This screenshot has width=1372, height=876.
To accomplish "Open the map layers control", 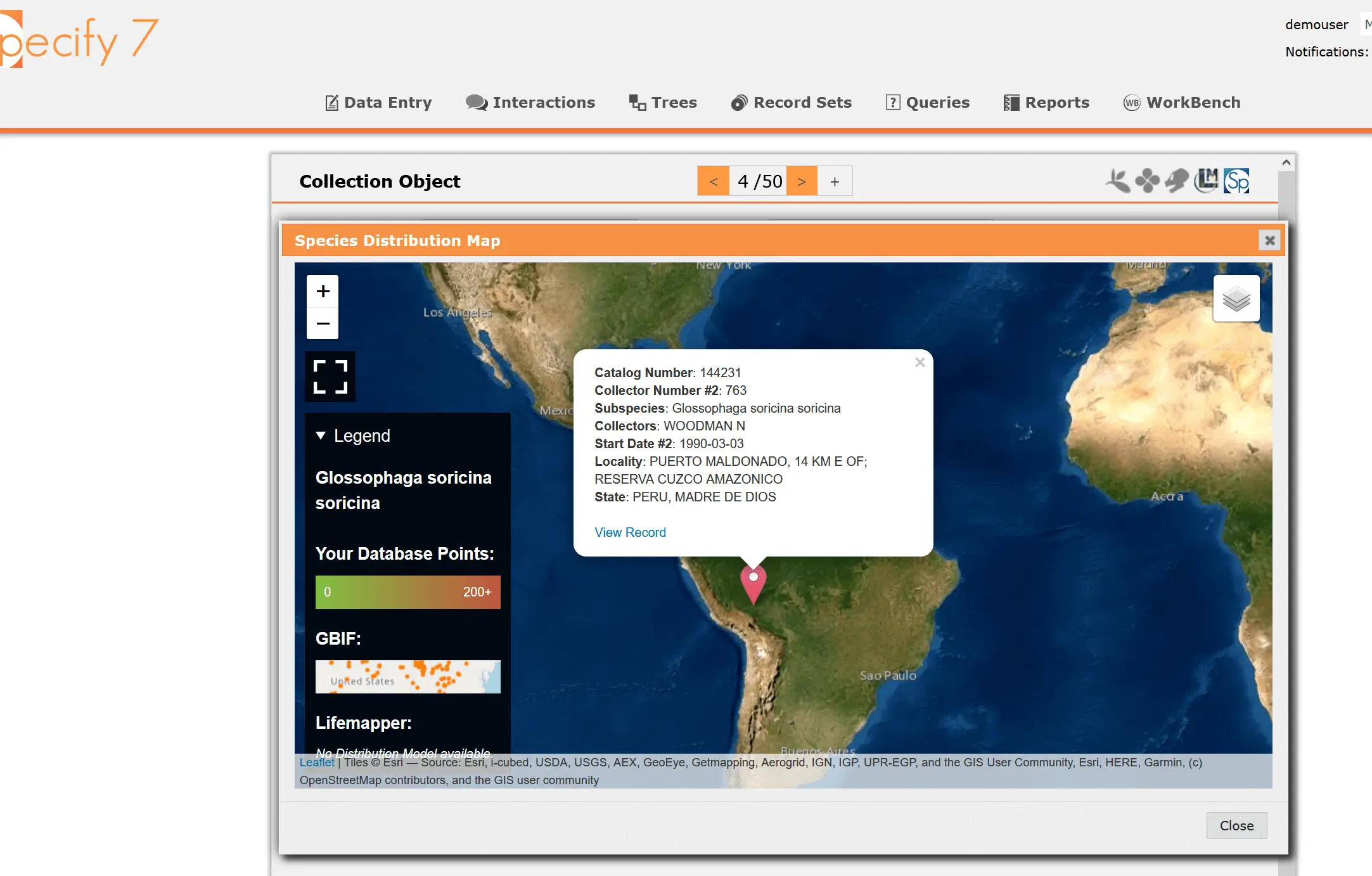I will 1236,299.
